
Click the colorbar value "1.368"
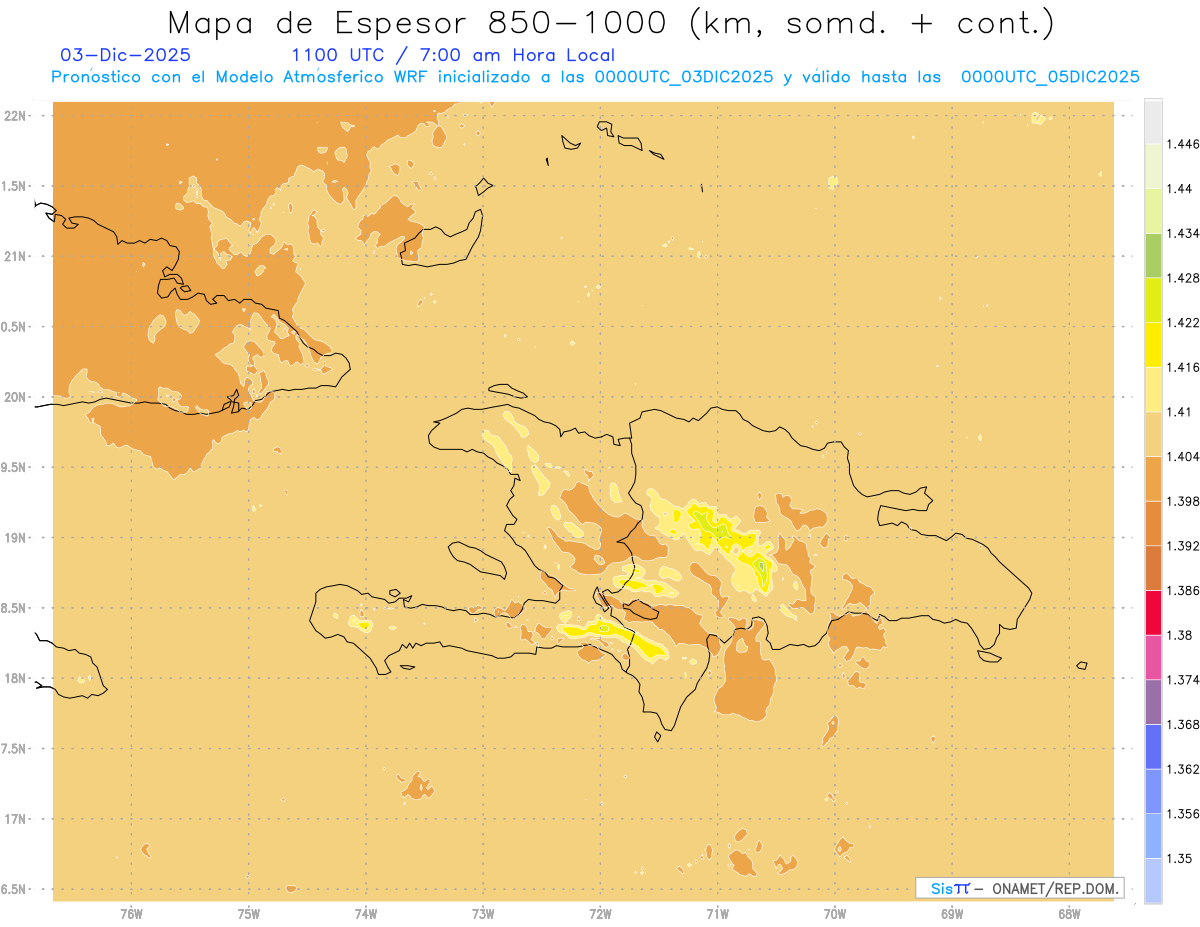click(x=1185, y=724)
